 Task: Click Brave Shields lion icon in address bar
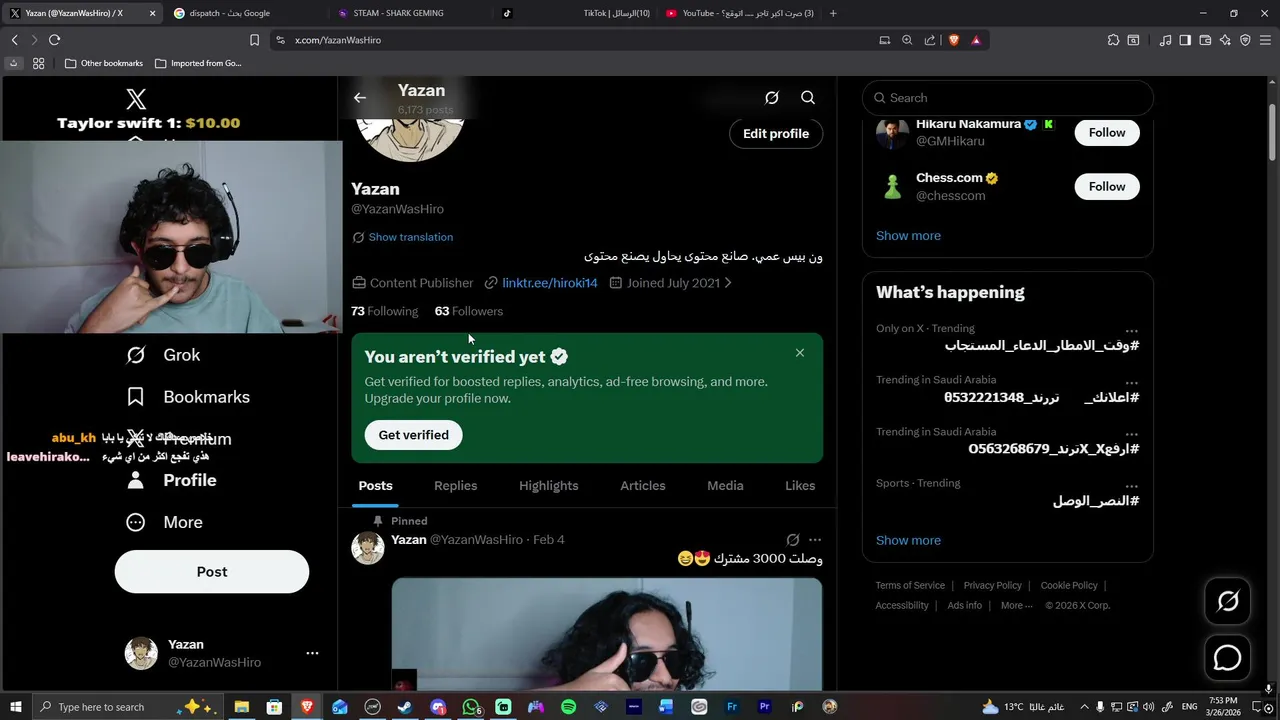click(x=953, y=40)
